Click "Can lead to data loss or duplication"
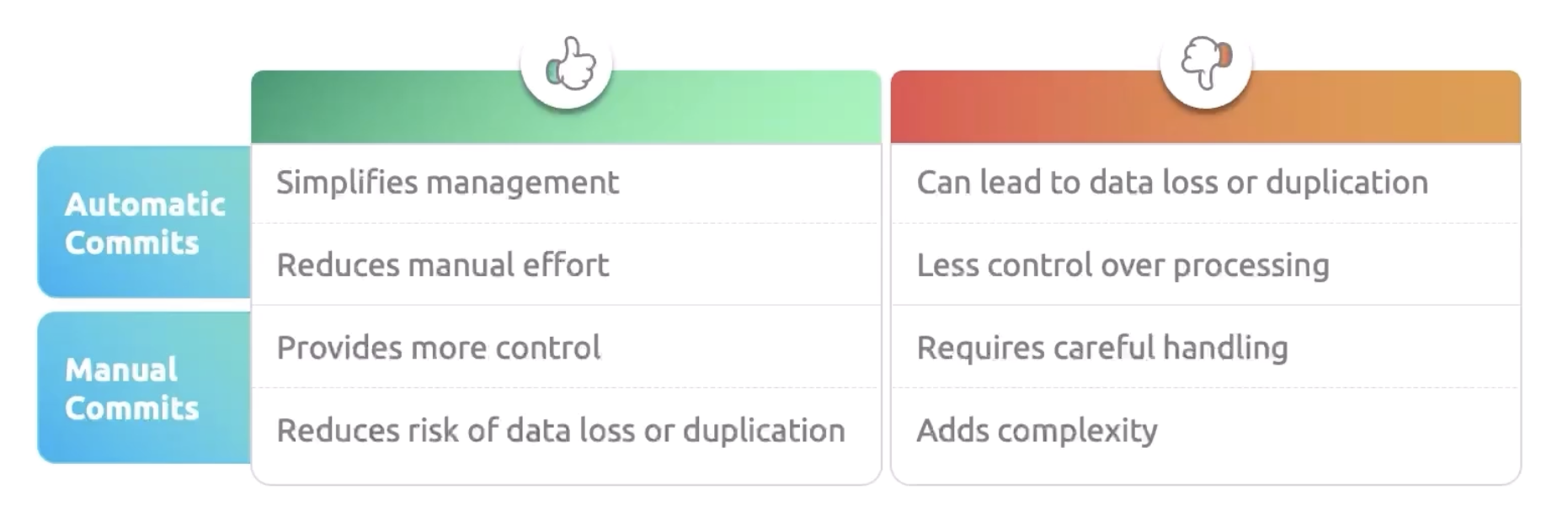 coord(1171,183)
